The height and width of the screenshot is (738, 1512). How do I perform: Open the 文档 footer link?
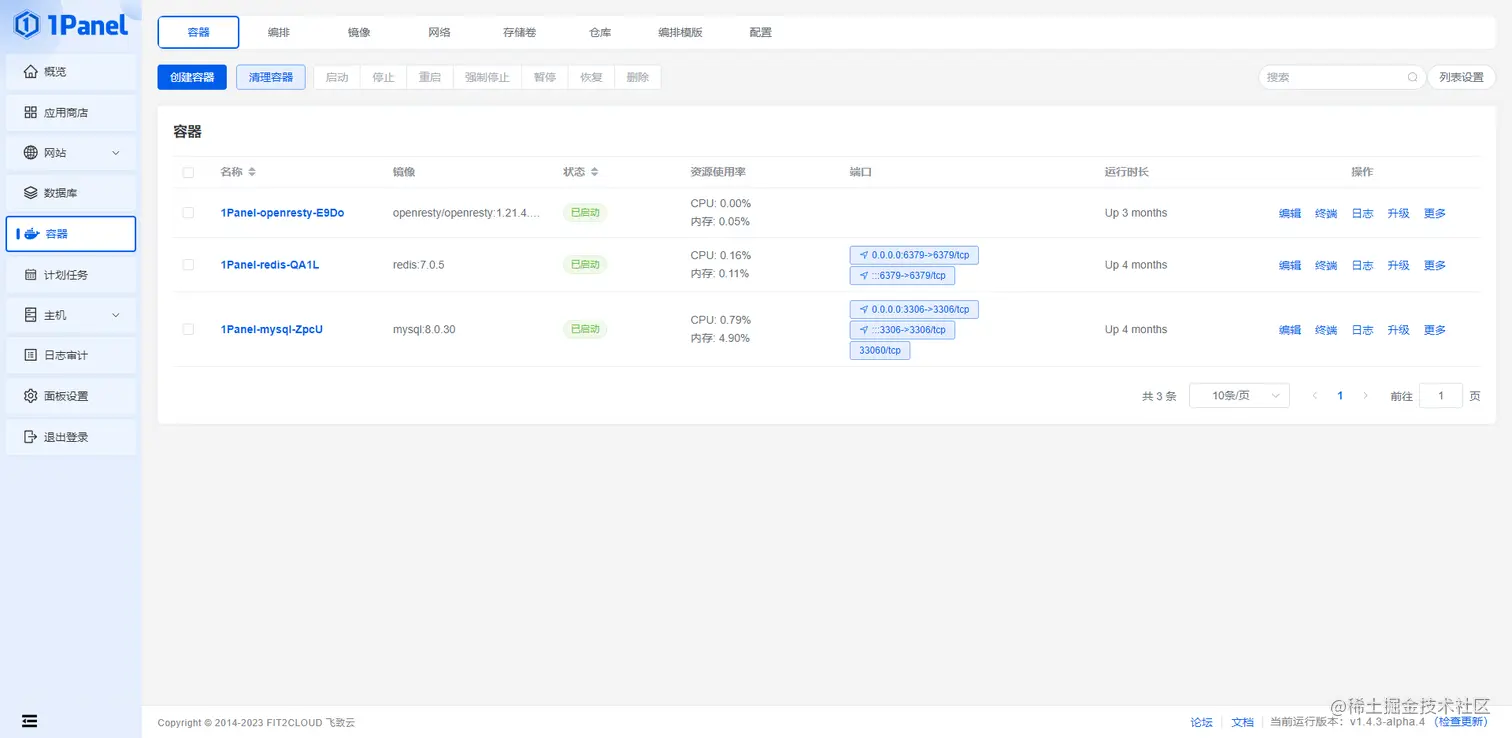click(x=1242, y=722)
